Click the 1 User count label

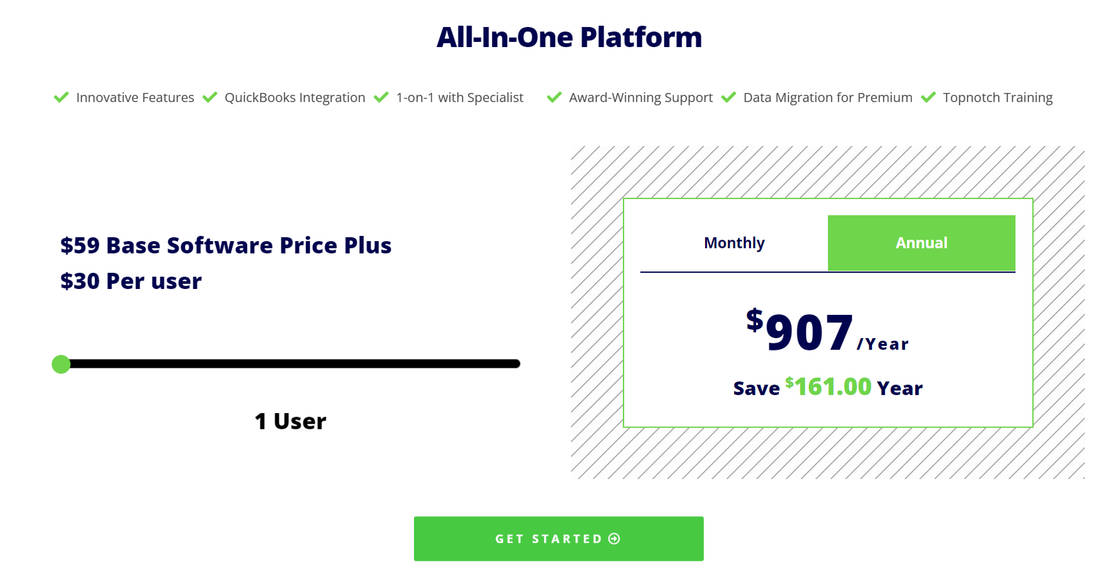click(x=290, y=421)
